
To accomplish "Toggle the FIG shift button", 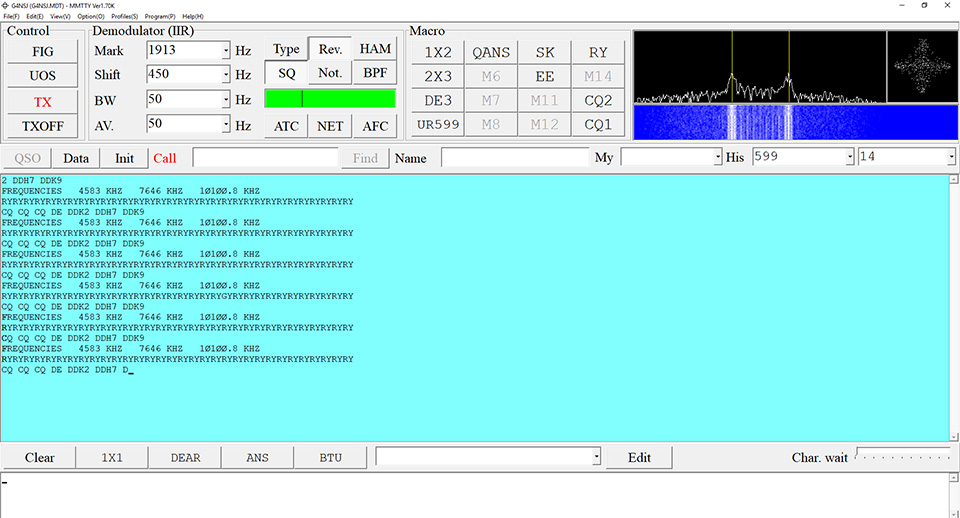I will point(42,51).
